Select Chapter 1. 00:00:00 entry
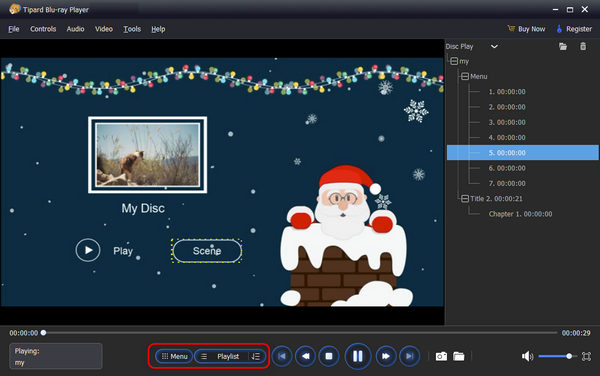This screenshot has height=376, width=600. click(x=520, y=214)
